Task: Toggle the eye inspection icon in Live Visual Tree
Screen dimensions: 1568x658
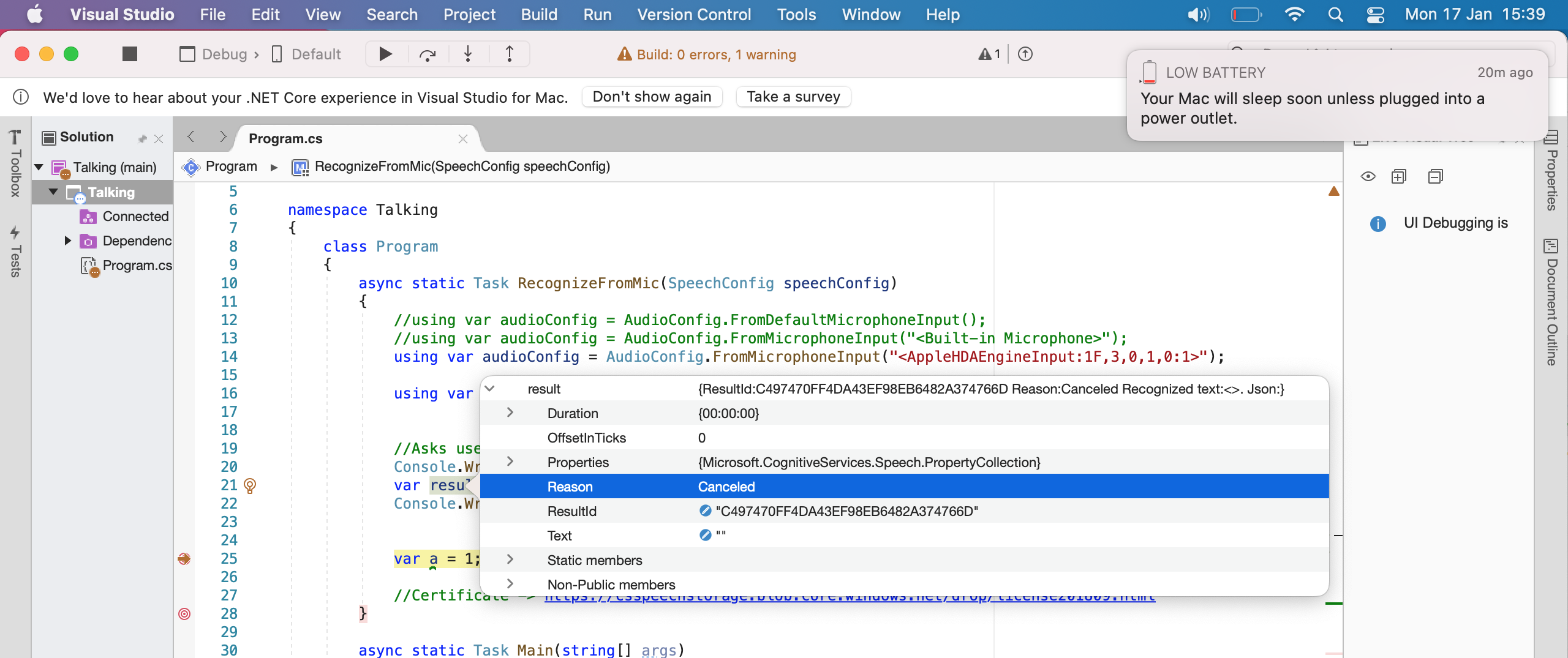Action: click(x=1368, y=176)
